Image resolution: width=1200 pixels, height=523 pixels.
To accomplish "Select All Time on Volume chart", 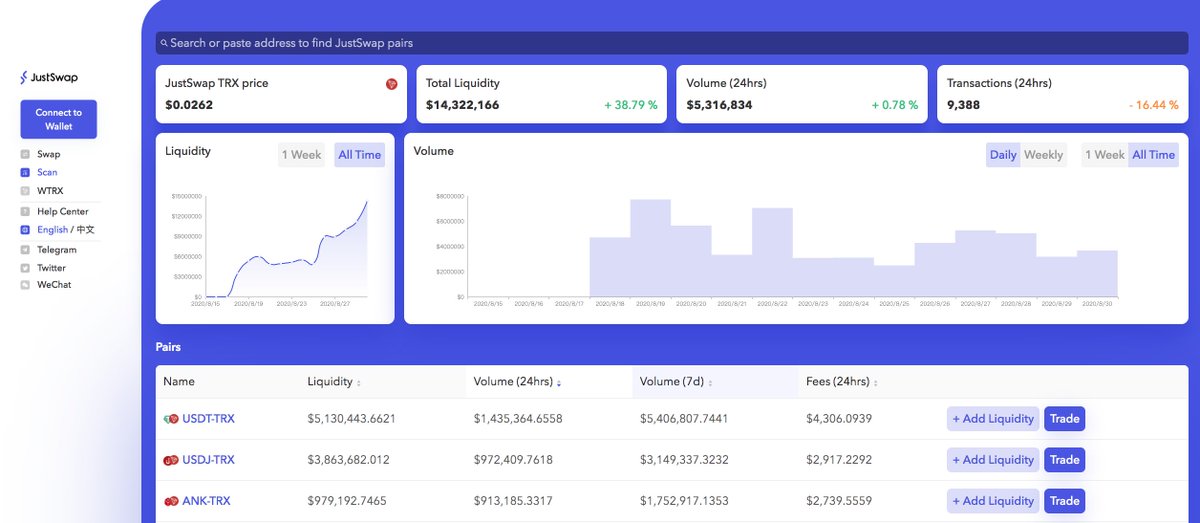I will 1154,155.
